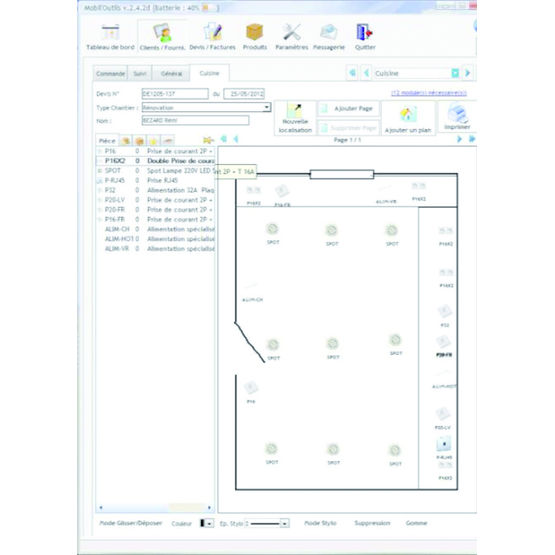This screenshot has height=555, width=555.
Task: Click the modules nécessaires link
Action: coord(429,93)
